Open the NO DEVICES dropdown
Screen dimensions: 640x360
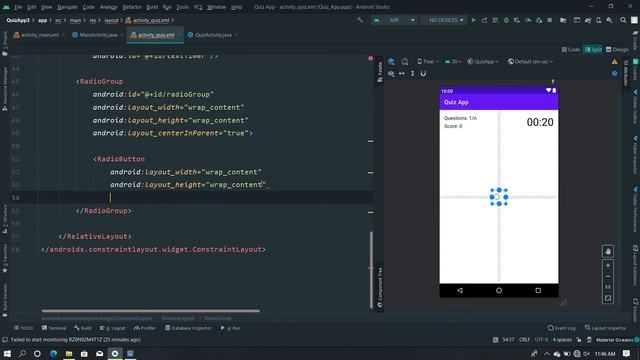[444, 20]
